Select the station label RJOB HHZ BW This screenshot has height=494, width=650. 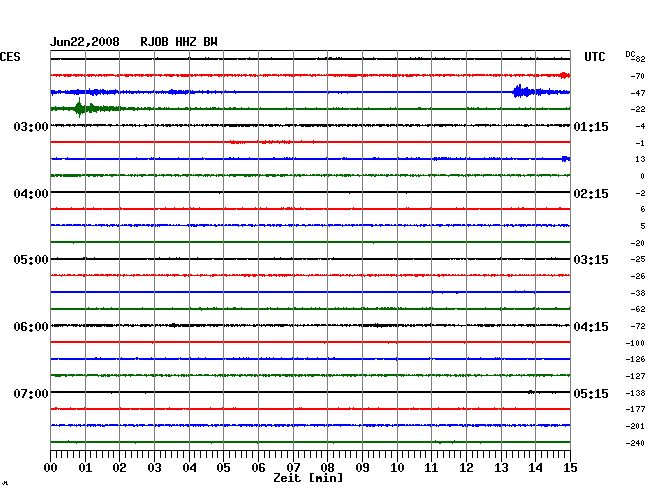pos(179,42)
